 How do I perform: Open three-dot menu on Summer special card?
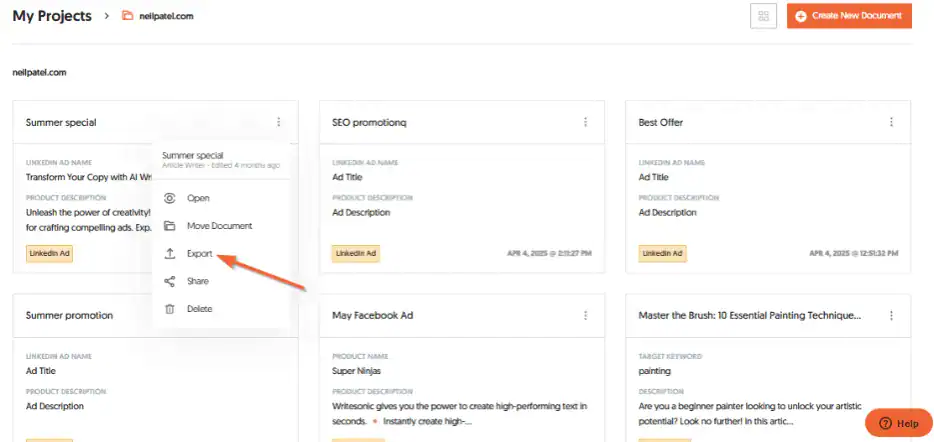click(279, 122)
